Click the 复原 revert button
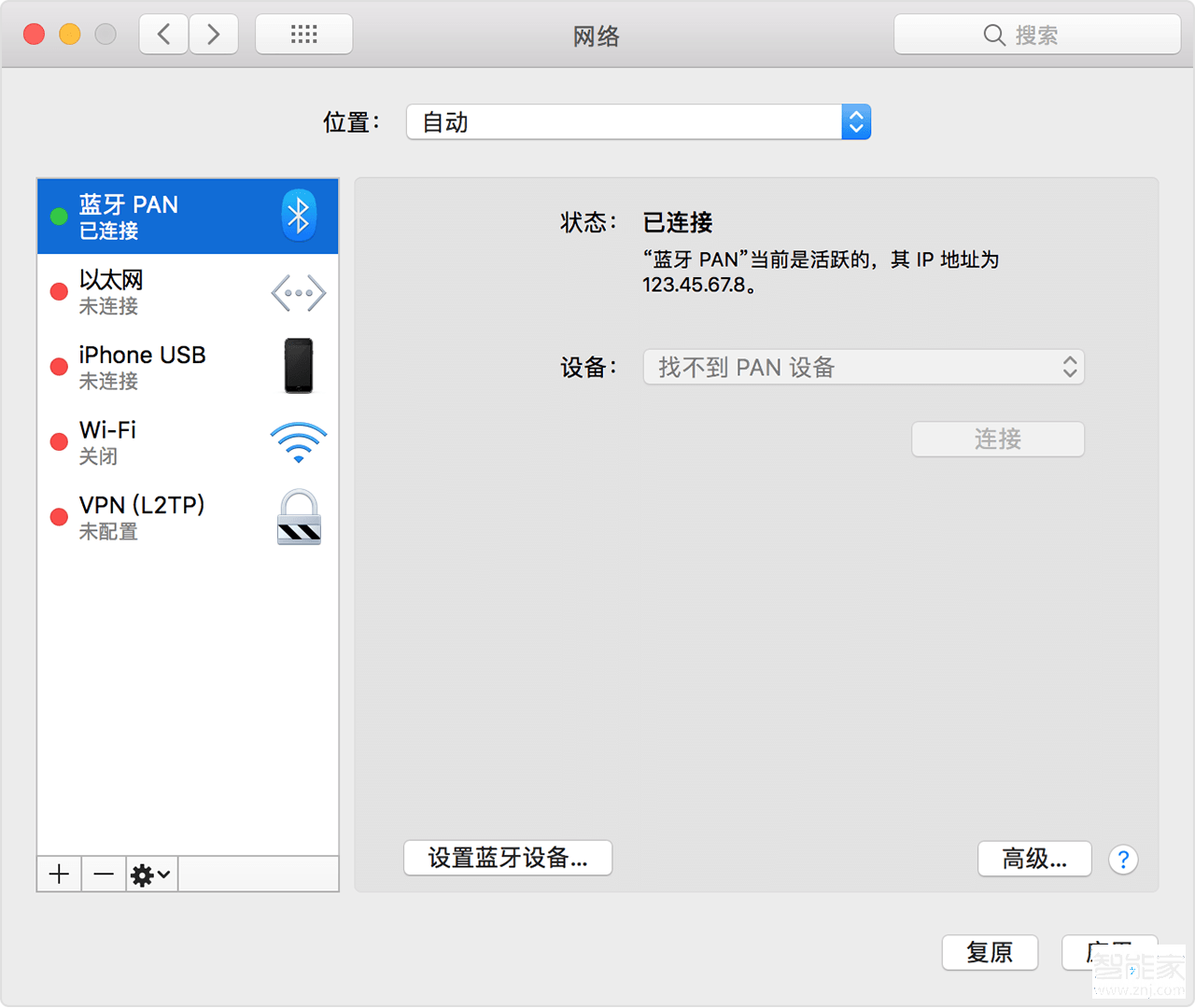1195x1008 pixels. point(990,952)
